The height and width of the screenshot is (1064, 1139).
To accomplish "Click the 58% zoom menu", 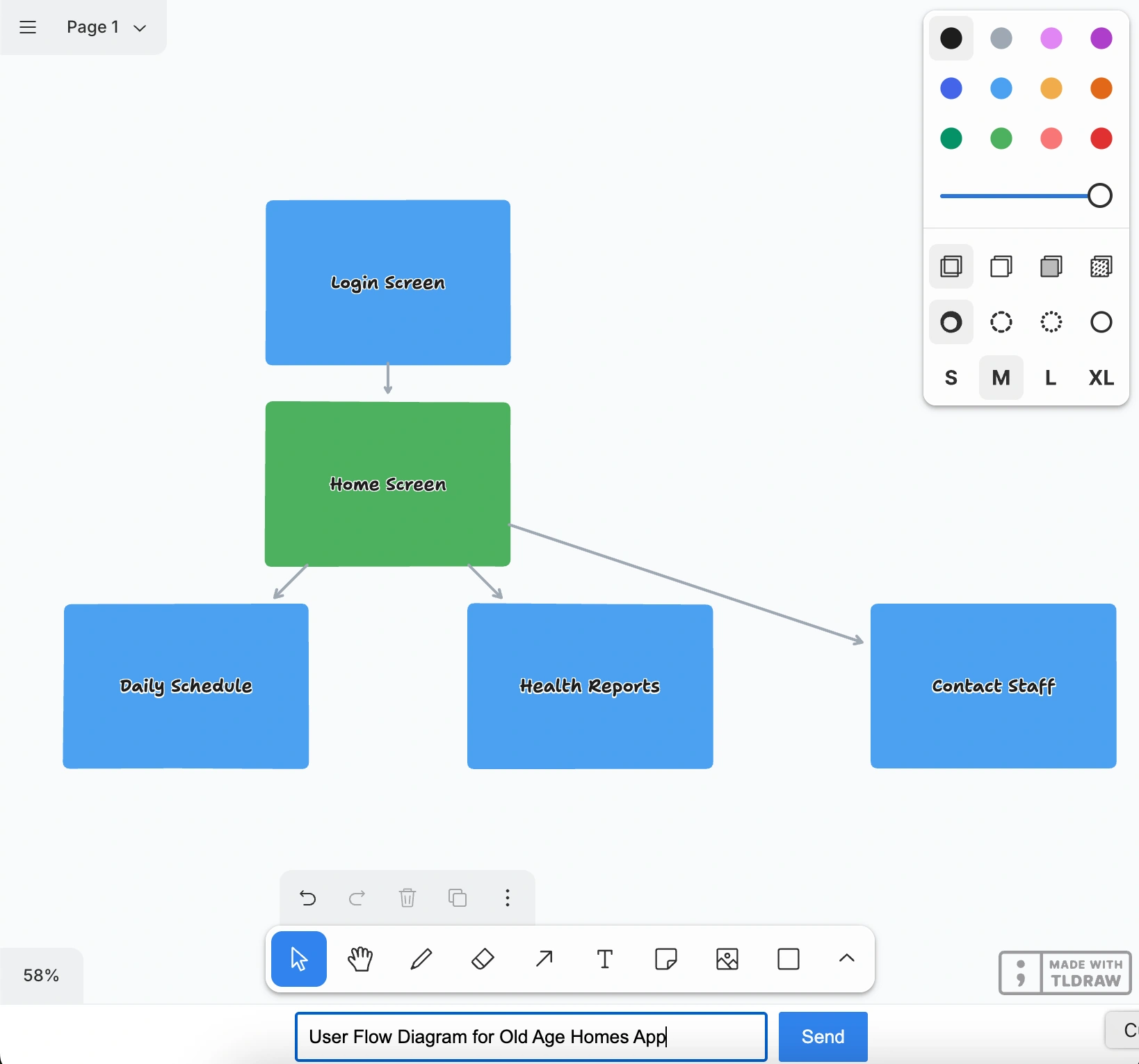I will 41,976.
